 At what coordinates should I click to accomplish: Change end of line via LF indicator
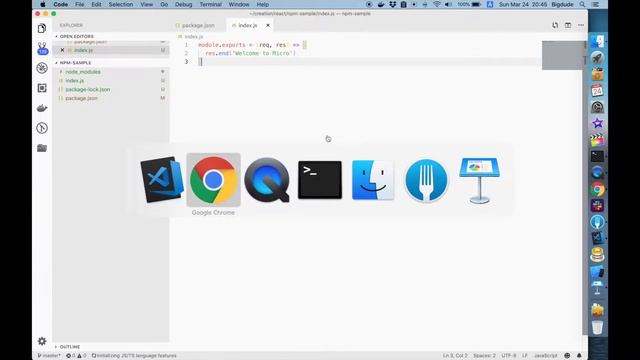525,356
